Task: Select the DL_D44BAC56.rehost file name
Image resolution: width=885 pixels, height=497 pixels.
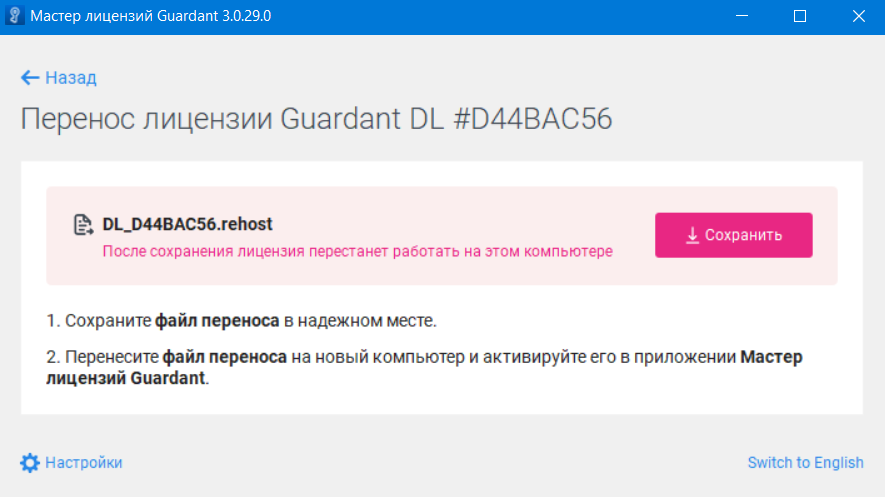Action: click(x=188, y=224)
